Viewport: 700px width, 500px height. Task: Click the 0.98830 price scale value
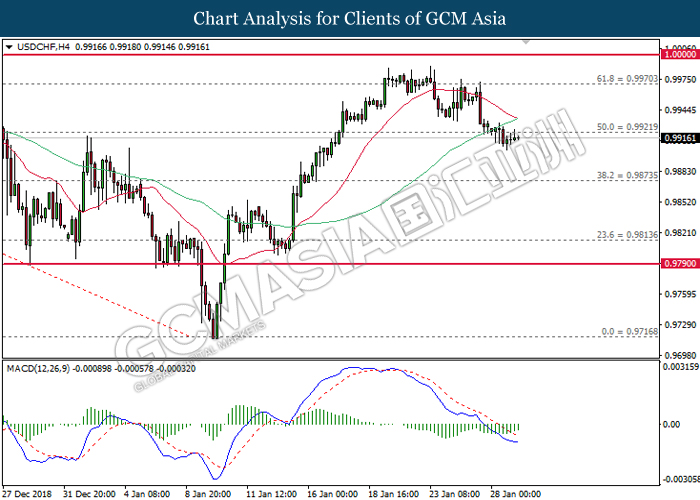pyautogui.click(x=680, y=171)
